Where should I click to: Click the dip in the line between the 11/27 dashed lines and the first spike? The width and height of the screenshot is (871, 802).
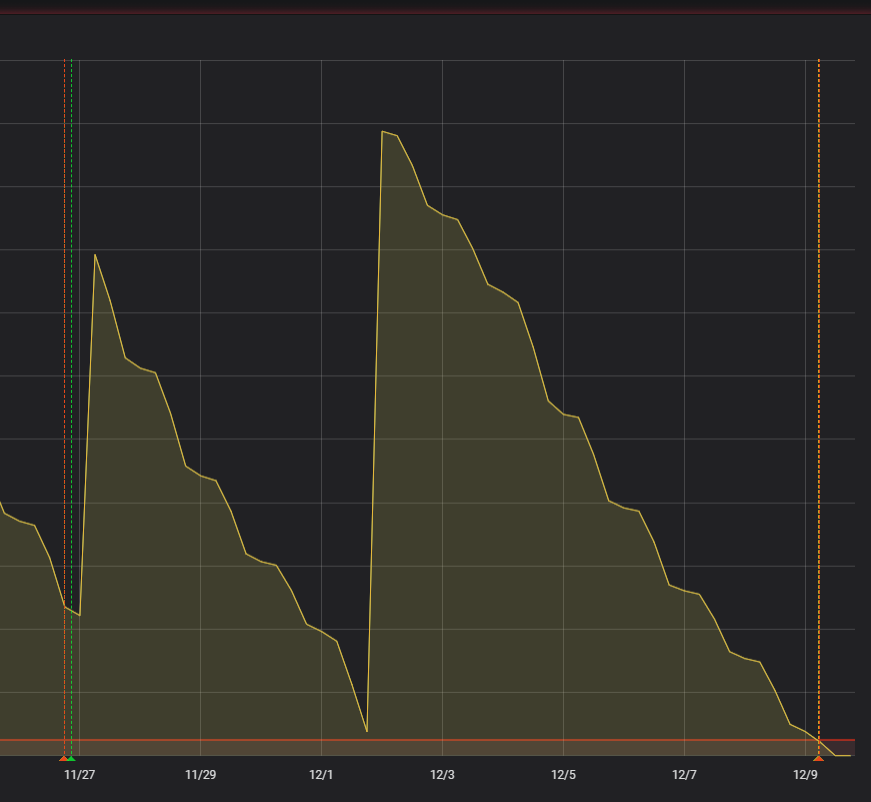click(x=79, y=615)
